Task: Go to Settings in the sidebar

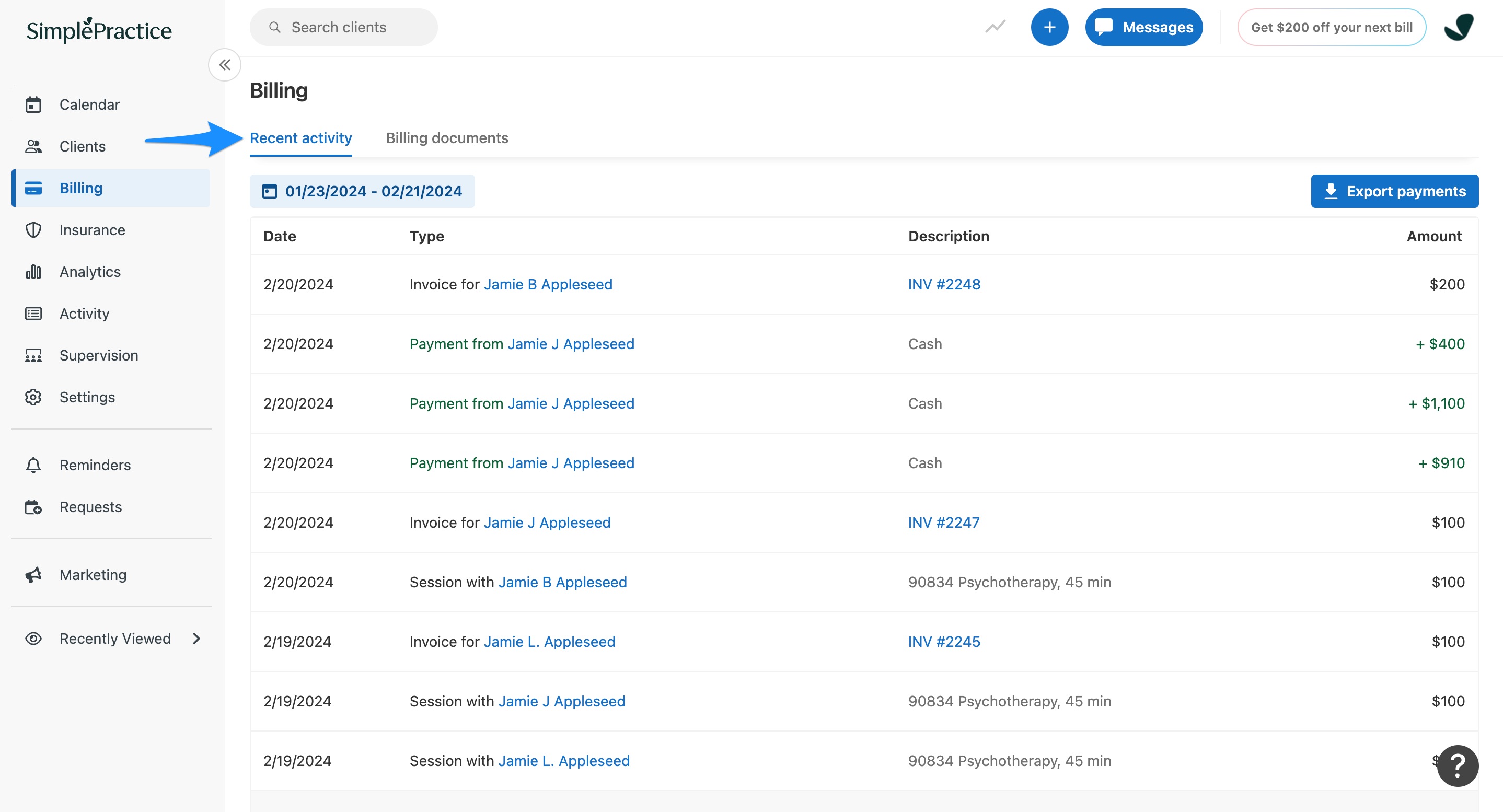Action: point(87,397)
